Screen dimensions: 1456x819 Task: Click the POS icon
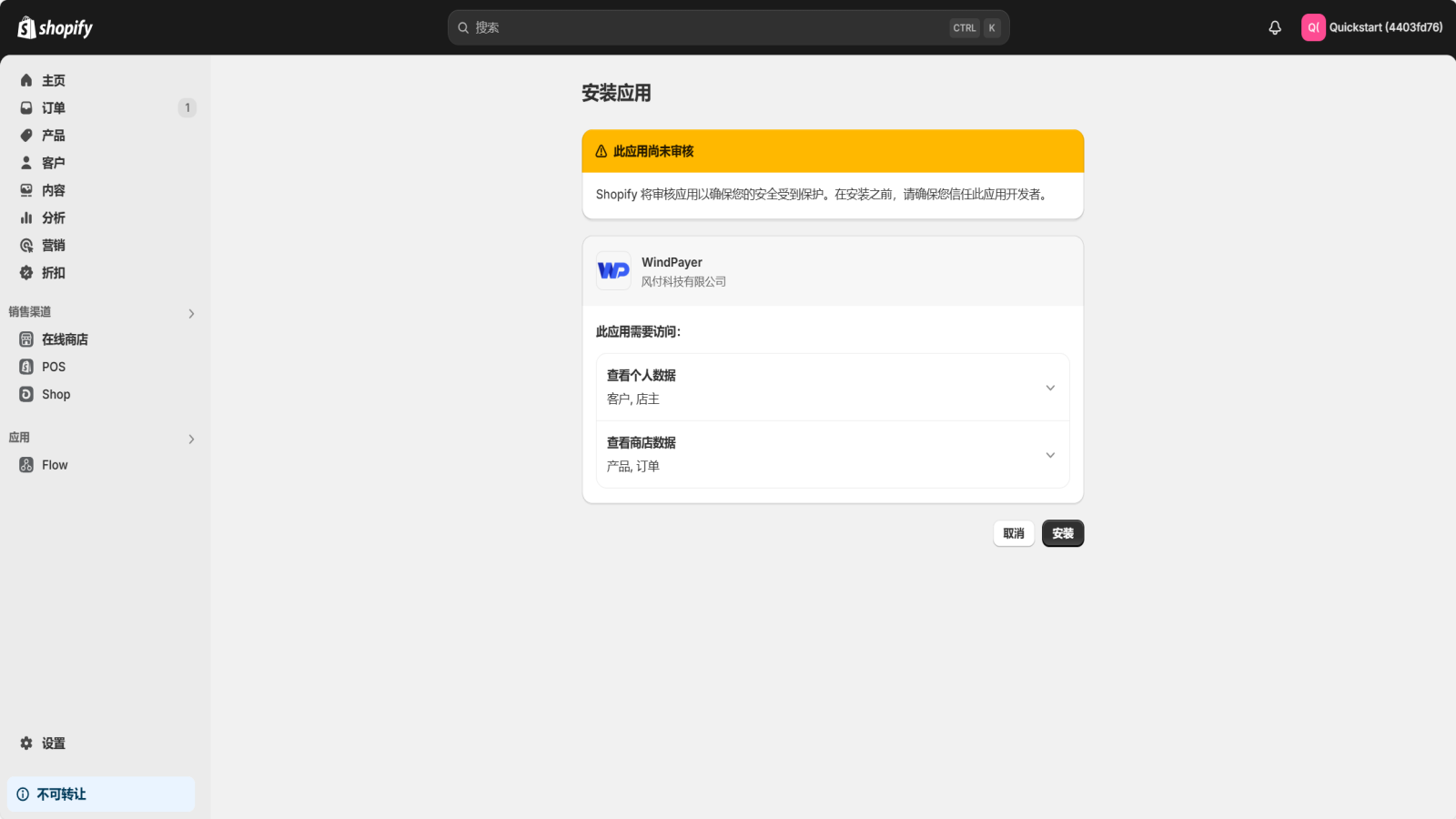pos(26,366)
